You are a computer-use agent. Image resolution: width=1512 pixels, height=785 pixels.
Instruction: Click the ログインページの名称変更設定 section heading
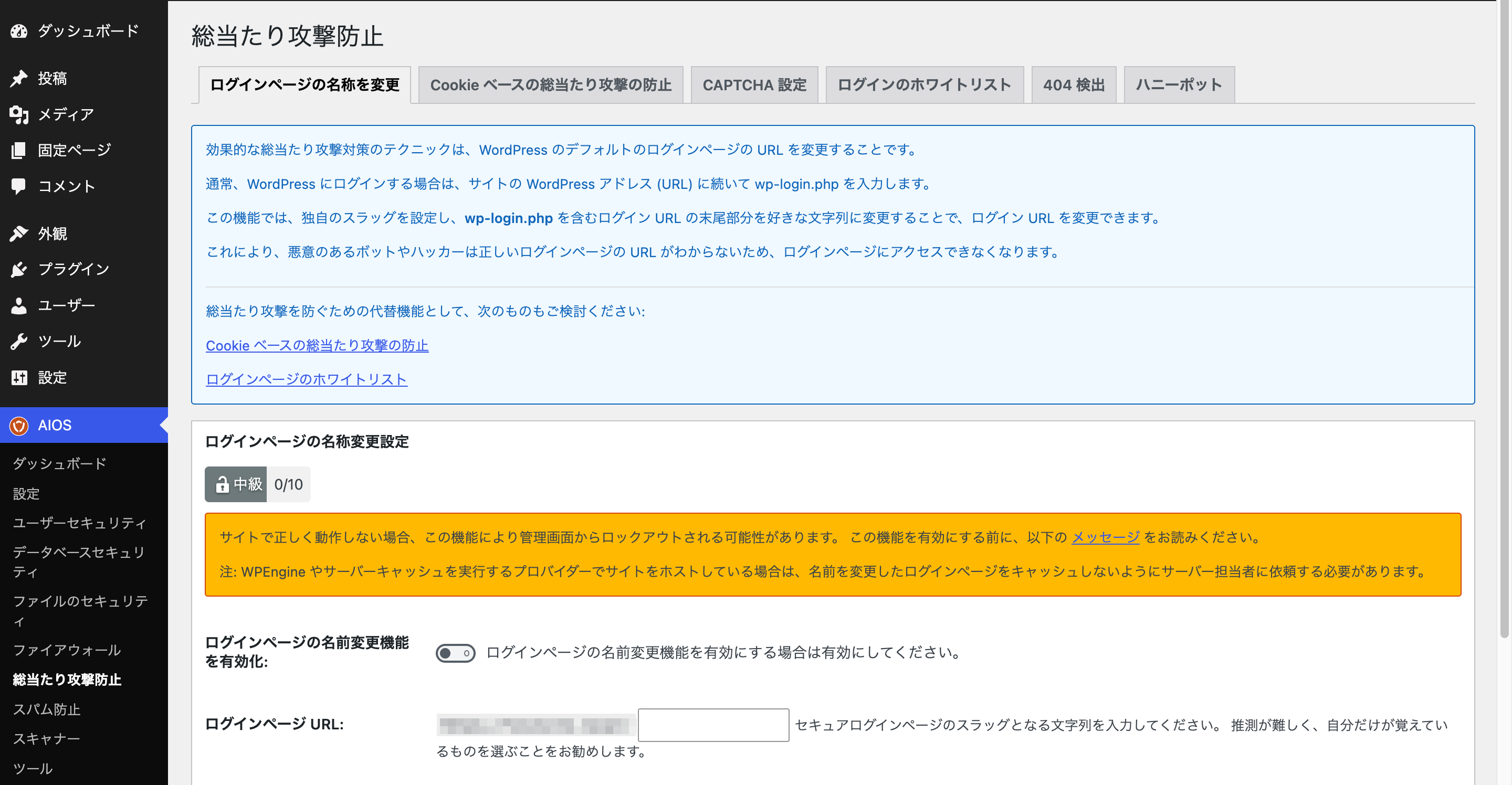307,442
